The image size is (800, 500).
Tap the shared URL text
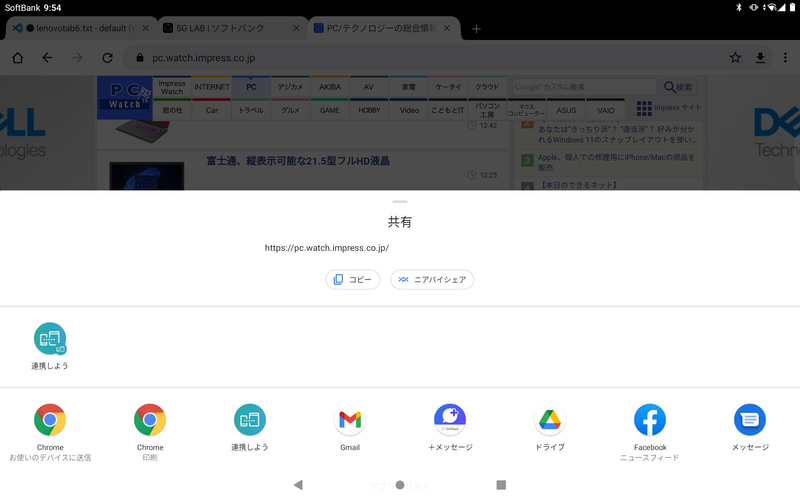click(x=327, y=248)
